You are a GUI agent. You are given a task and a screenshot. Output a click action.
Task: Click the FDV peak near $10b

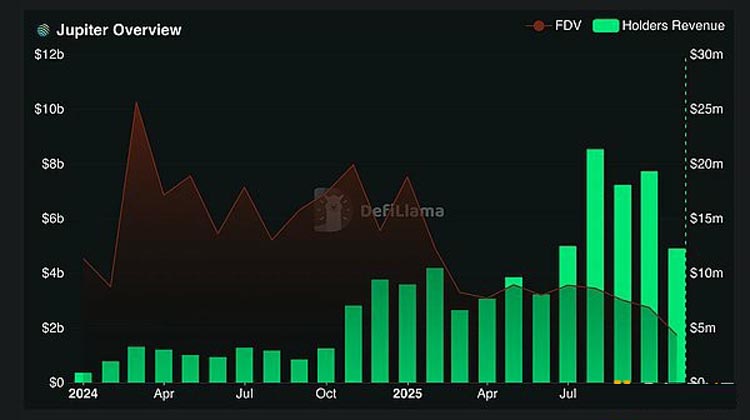click(x=136, y=103)
